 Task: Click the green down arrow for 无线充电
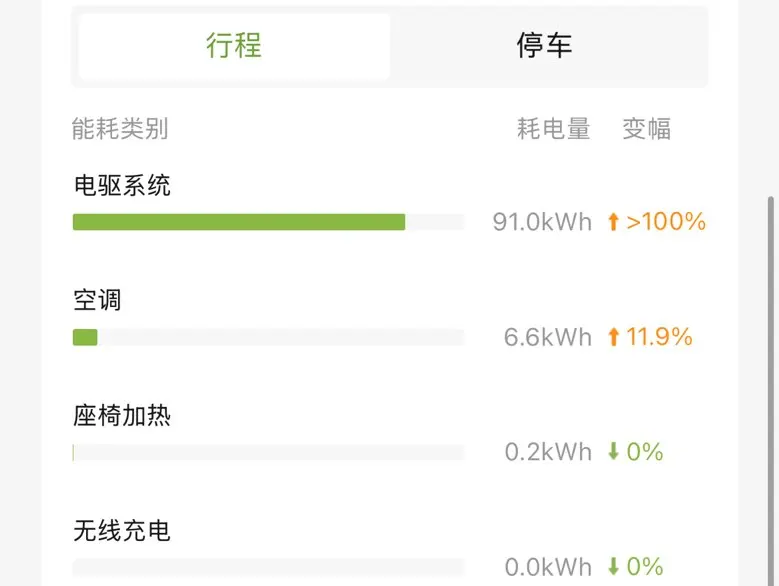(614, 567)
